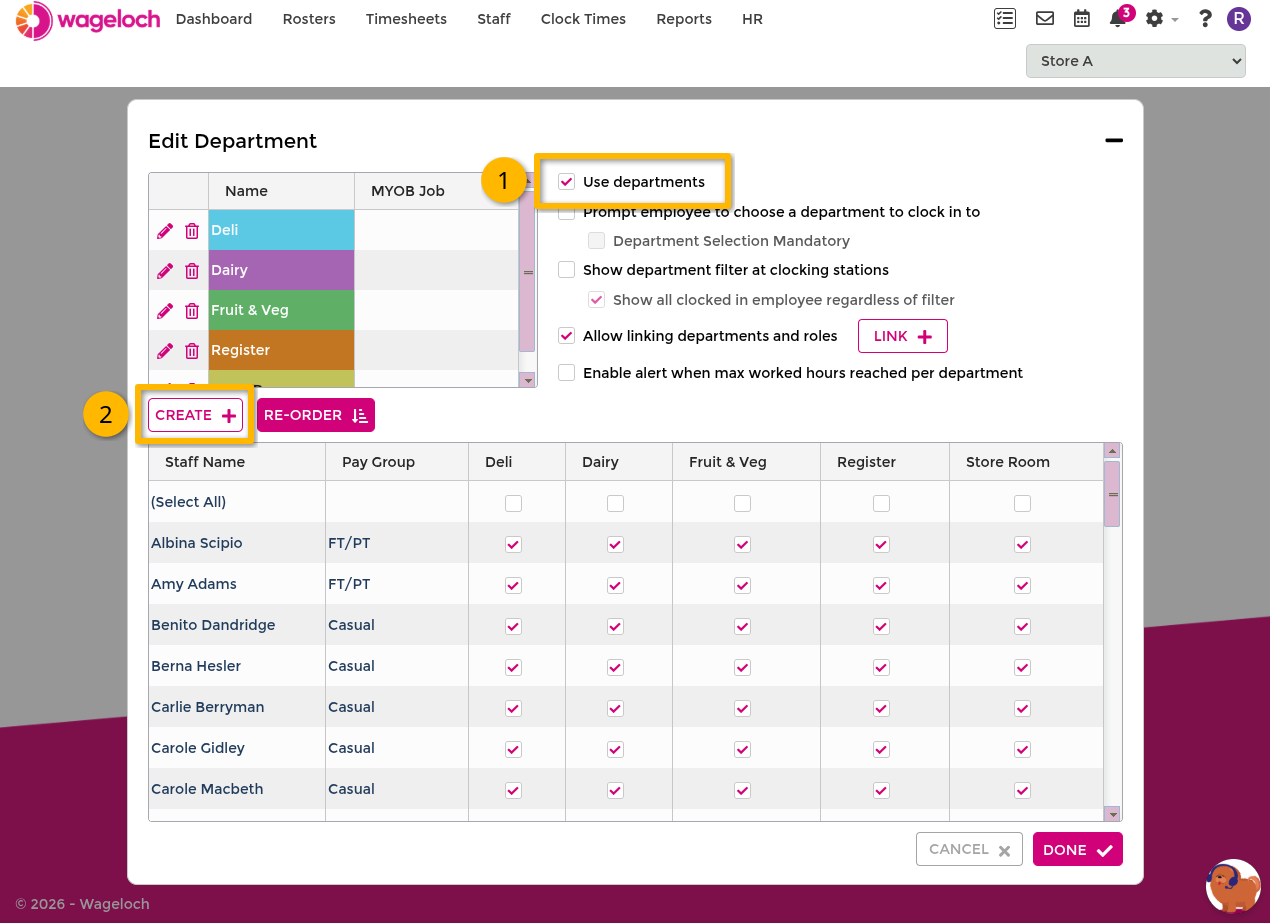1270x923 pixels.
Task: Open the support chat mascot icon
Action: [x=1233, y=886]
